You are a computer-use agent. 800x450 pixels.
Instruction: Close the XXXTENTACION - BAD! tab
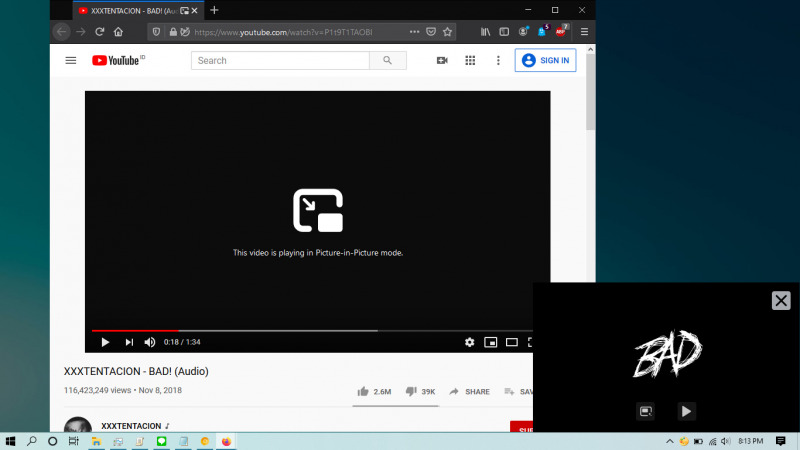tap(194, 10)
